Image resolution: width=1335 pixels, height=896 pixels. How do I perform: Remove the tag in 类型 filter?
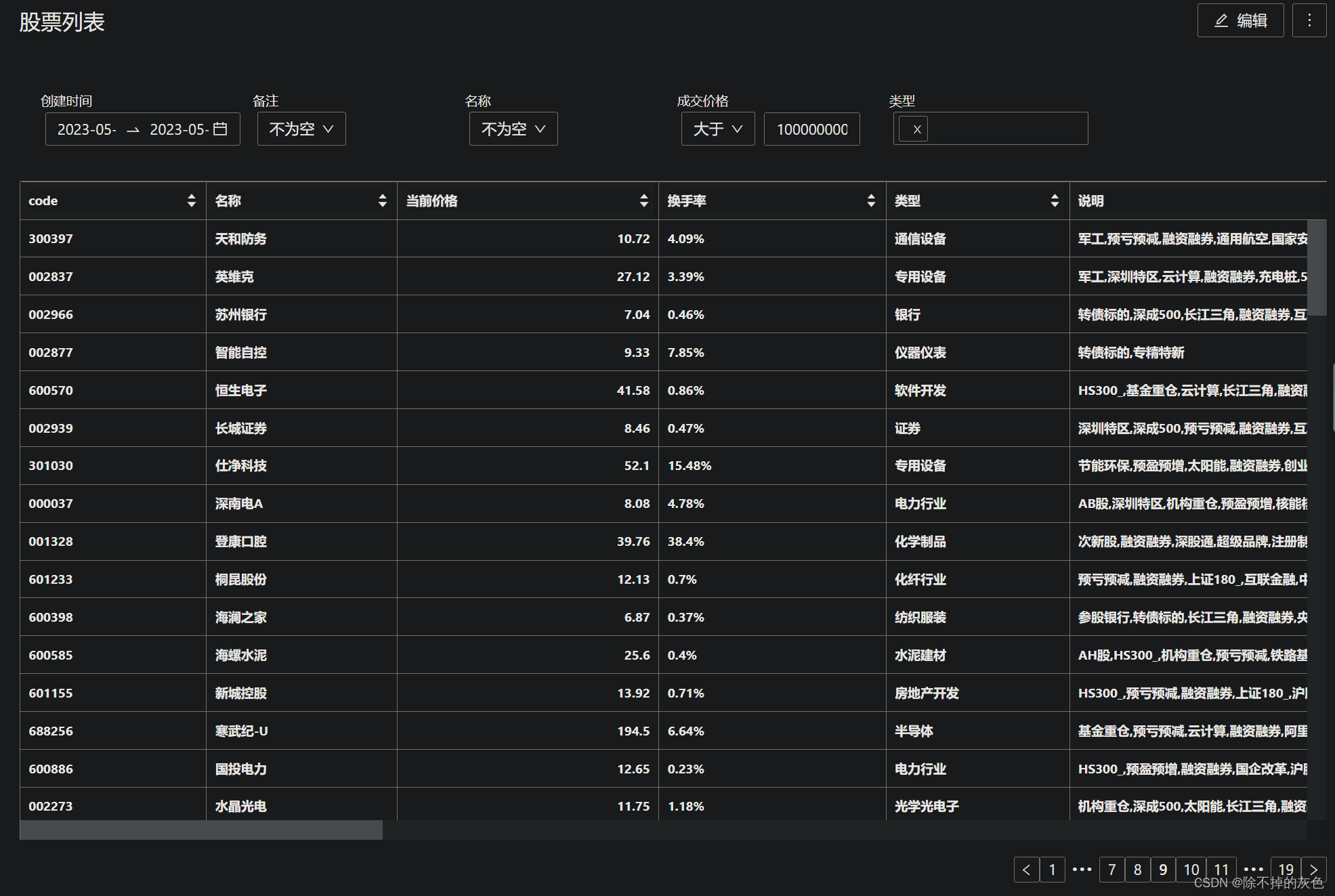coord(916,129)
